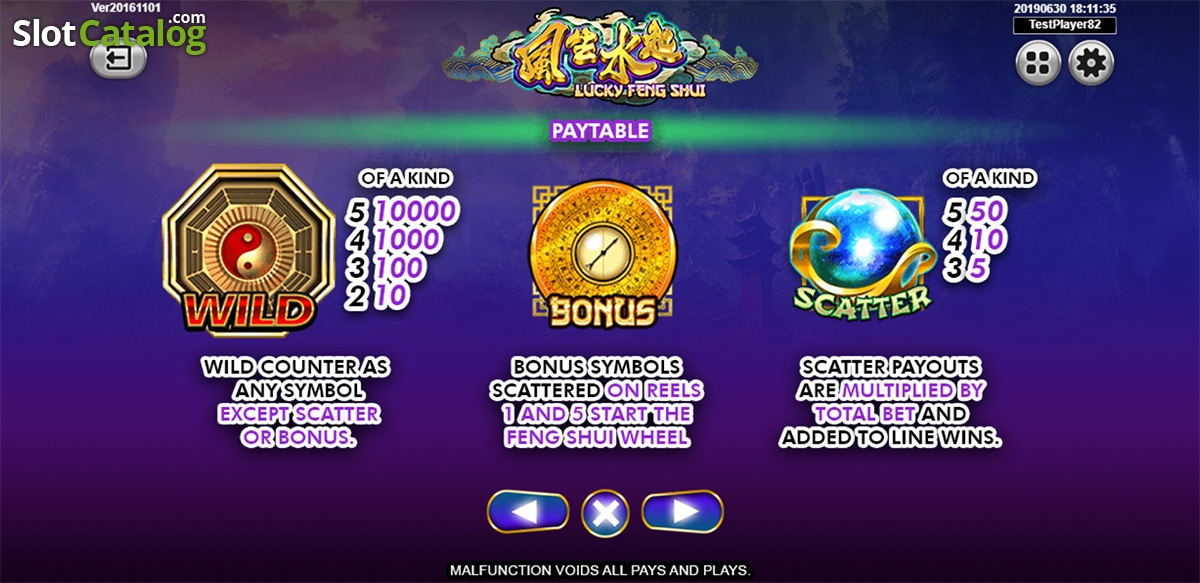Click the TestPlayer82 name box

pyautogui.click(x=1064, y=26)
